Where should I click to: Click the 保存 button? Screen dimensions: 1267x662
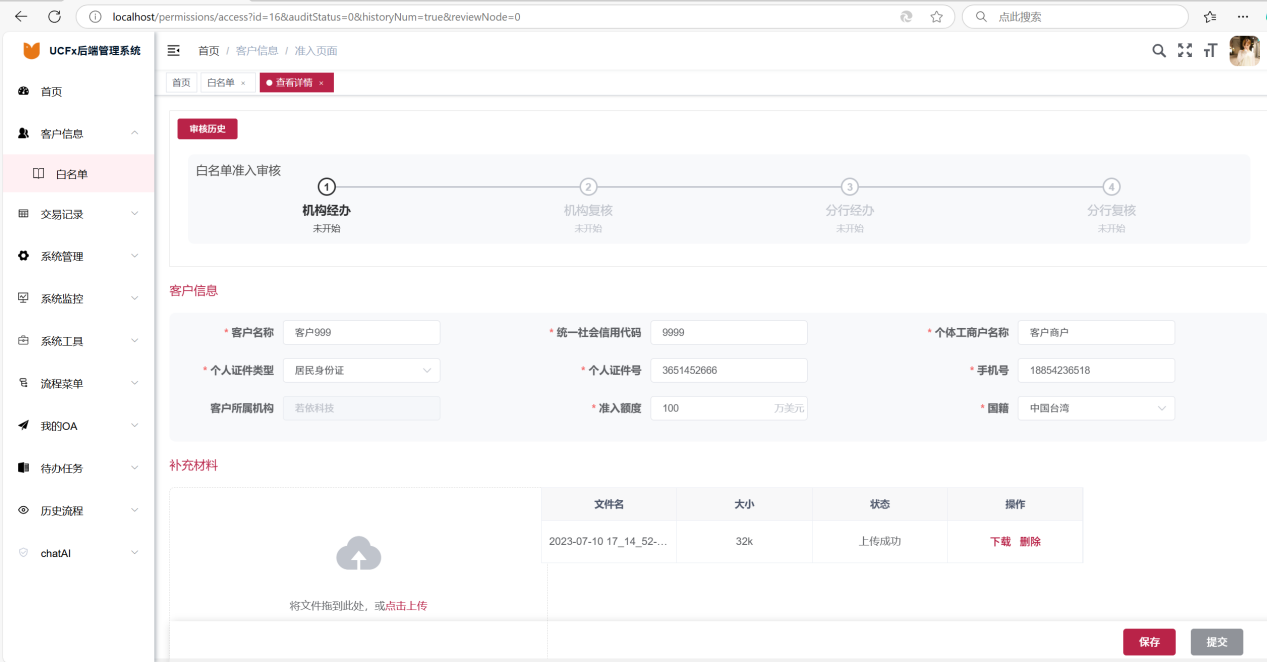pos(1149,642)
